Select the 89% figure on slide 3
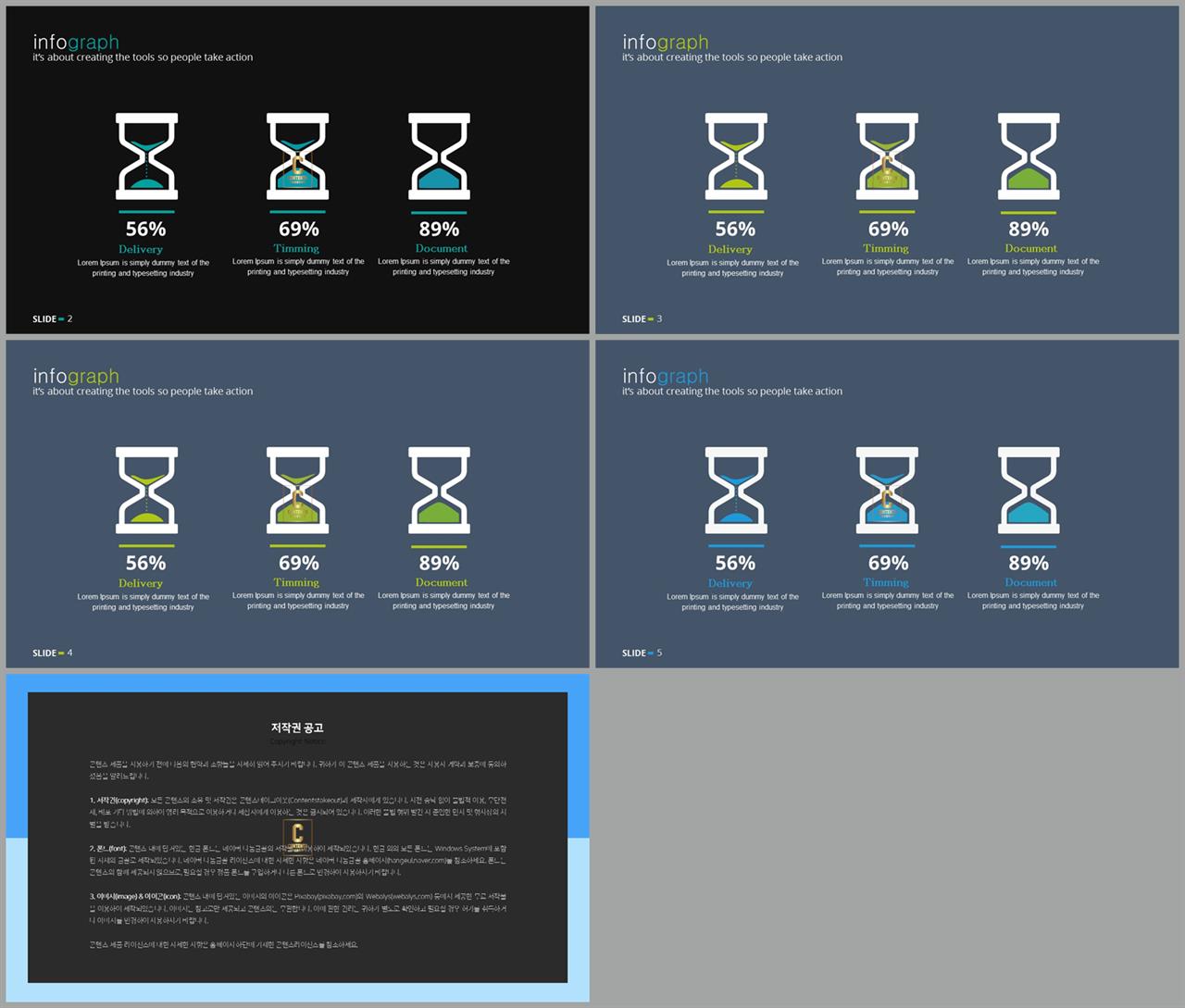Viewport: 1185px width, 1008px height. (1029, 229)
